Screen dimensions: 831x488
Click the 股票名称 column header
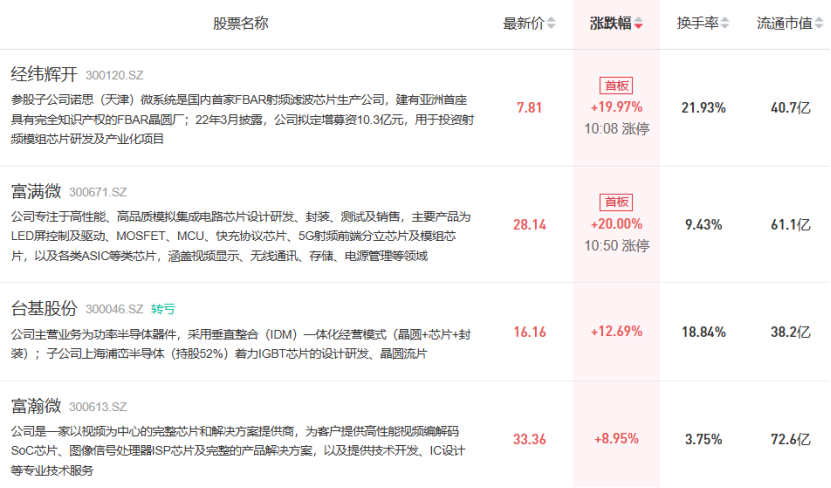pos(241,23)
